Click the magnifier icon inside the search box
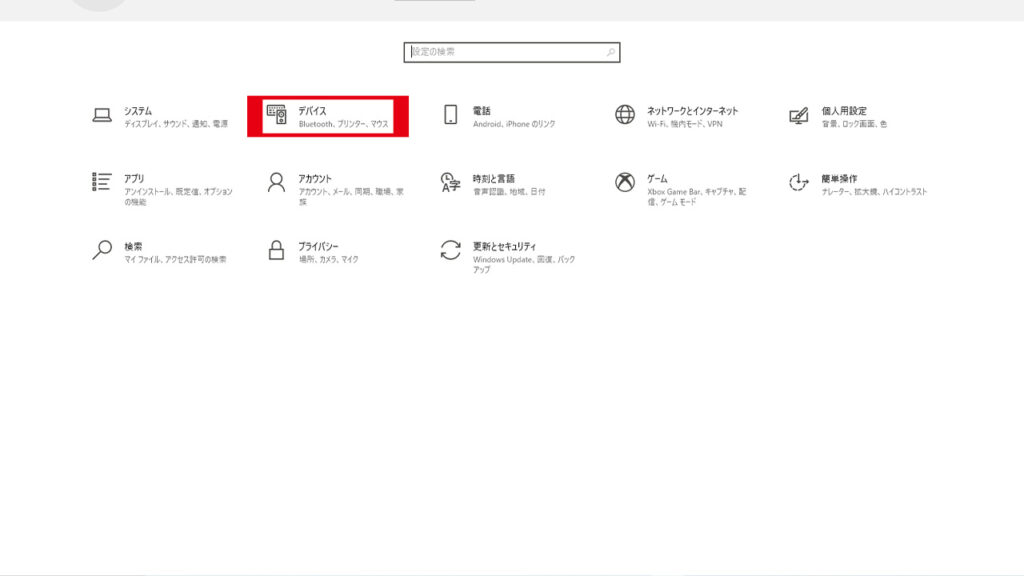Image resolution: width=1024 pixels, height=576 pixels. coord(611,52)
